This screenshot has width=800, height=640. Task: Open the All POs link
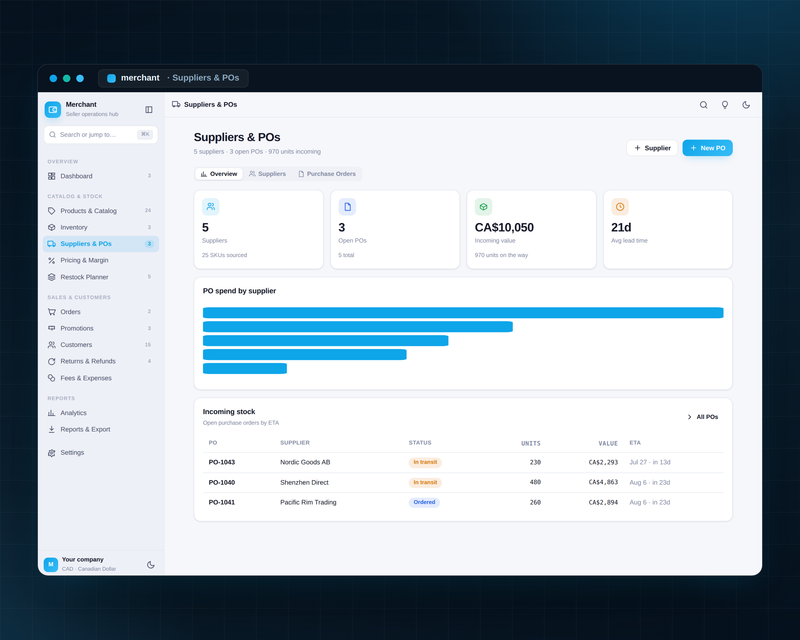pos(703,417)
